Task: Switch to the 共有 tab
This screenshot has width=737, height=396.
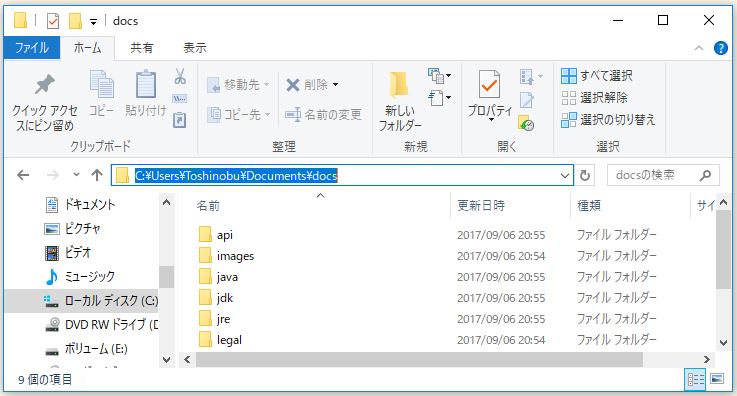Action: pos(142,47)
